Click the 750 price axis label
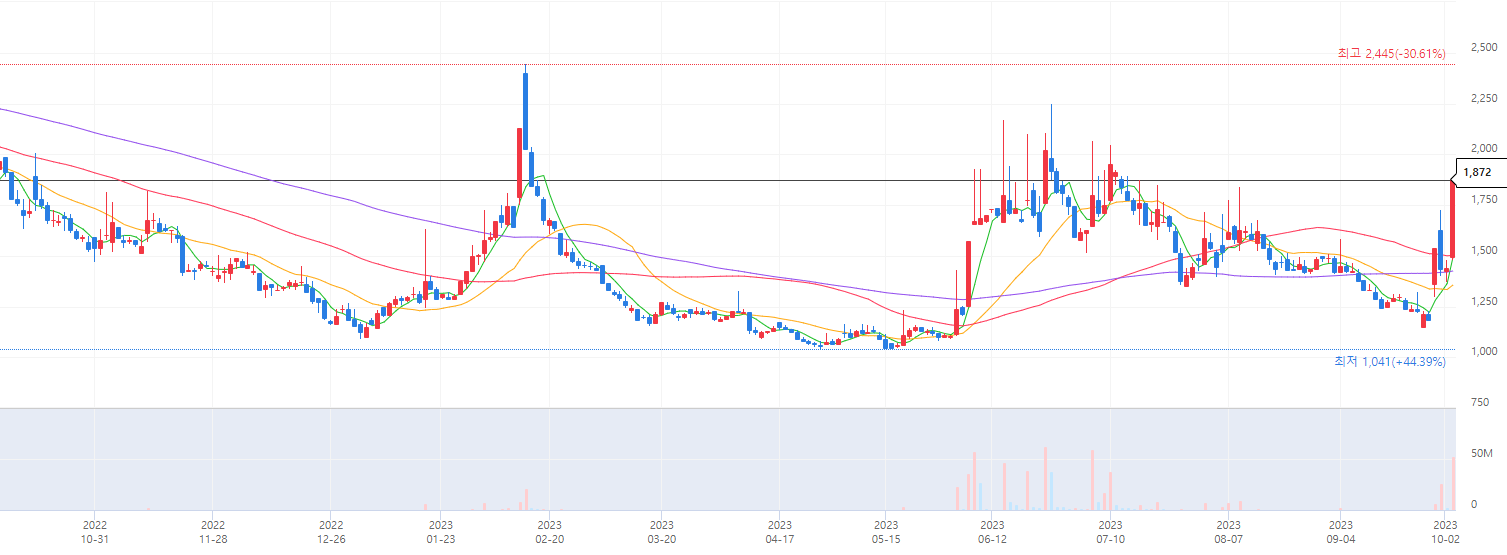This screenshot has width=1507, height=555. click(x=1480, y=402)
